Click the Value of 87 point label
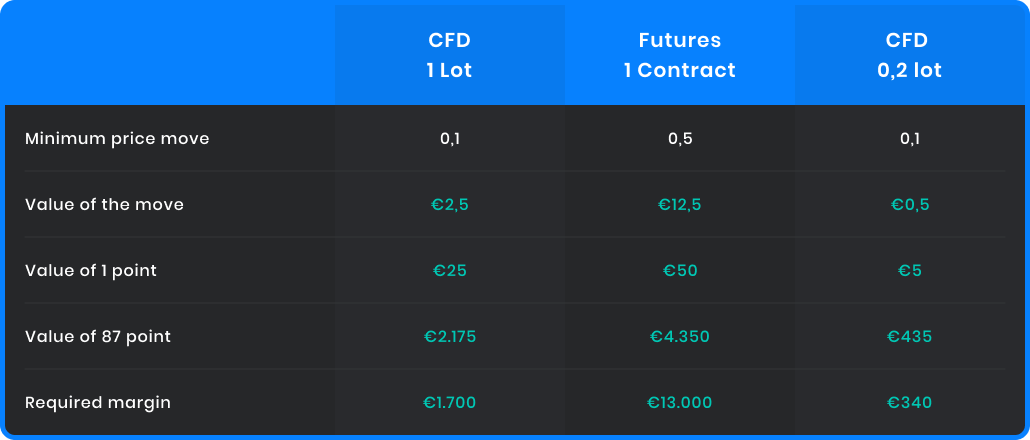 tap(98, 336)
